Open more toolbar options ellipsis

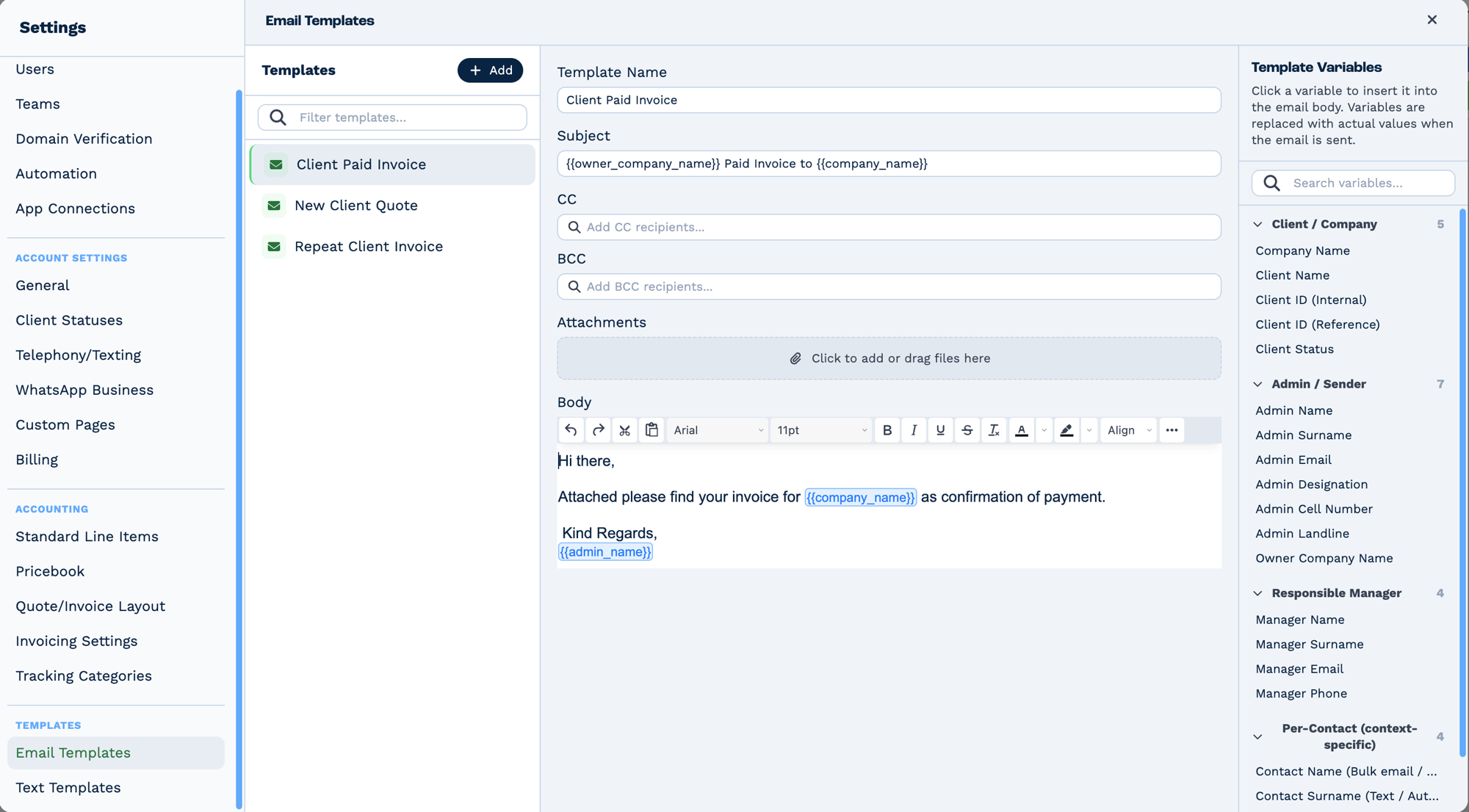point(1172,430)
